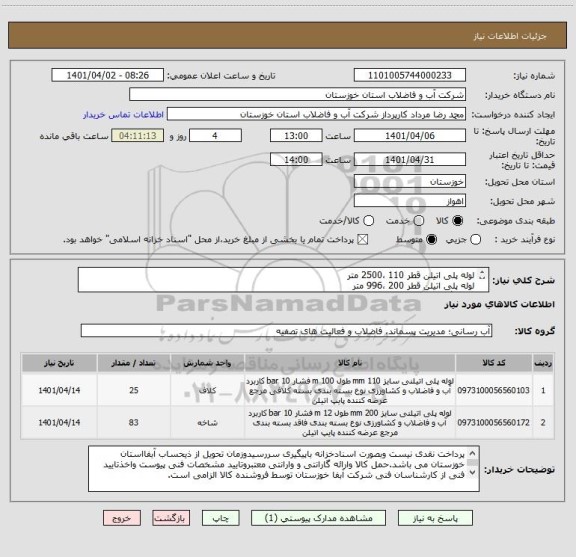Viewport: 576px width, 557px height.
Task: Click the request creator field
Action: click(316, 114)
